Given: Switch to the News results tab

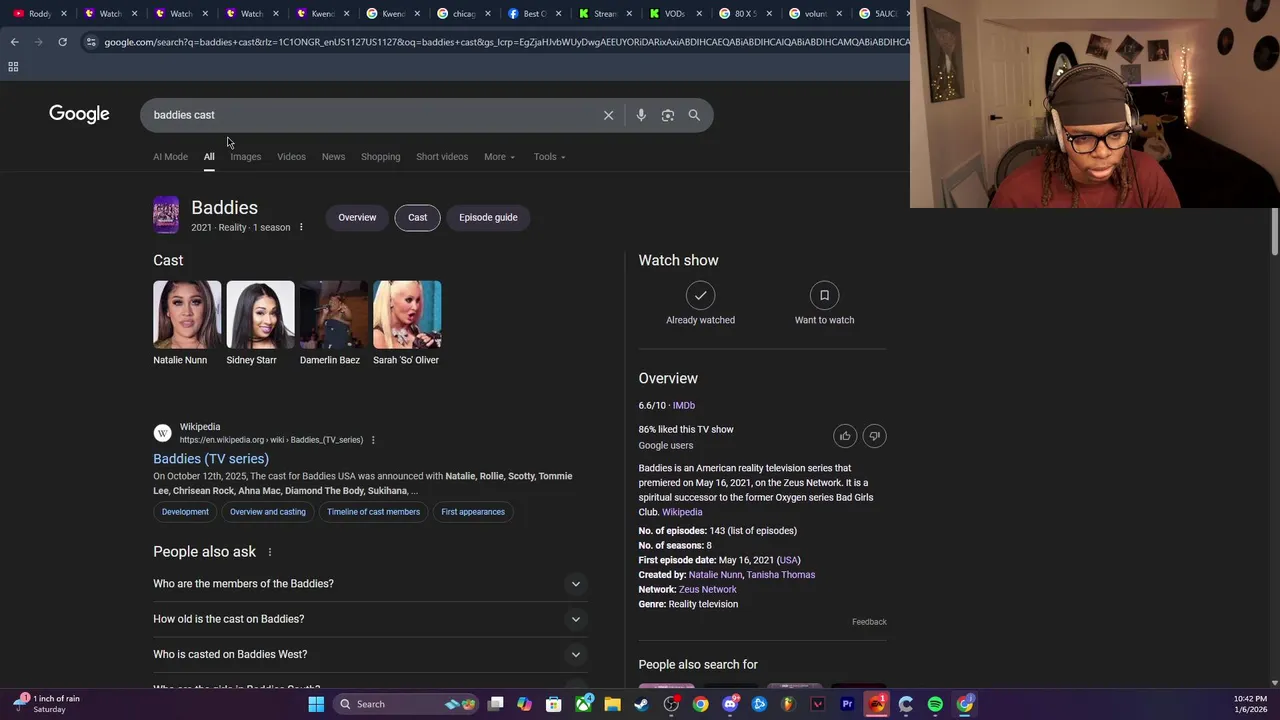Looking at the screenshot, I should pyautogui.click(x=333, y=157).
